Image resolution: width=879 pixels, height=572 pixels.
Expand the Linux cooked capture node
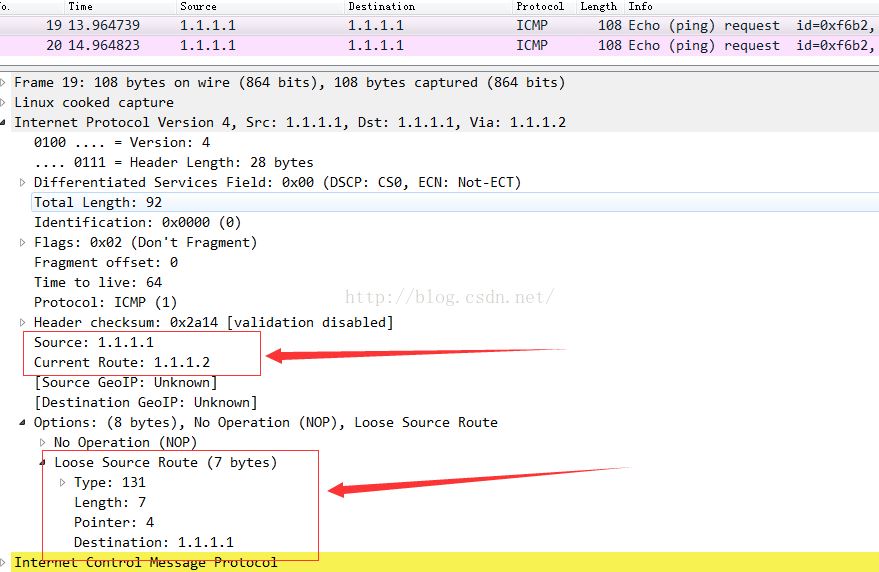pyautogui.click(x=5, y=103)
